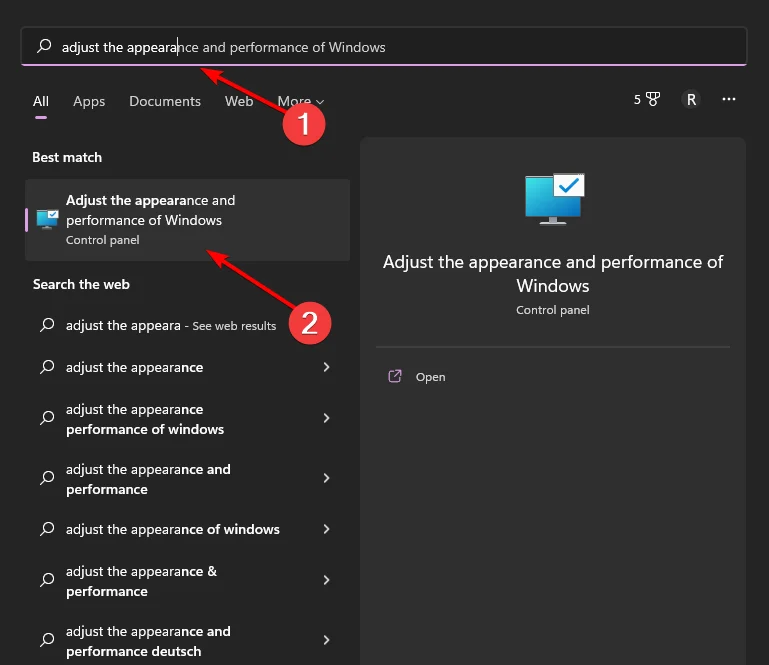The height and width of the screenshot is (665, 769).
Task: Click the Control panel icon in Best match
Action: pos(47,219)
